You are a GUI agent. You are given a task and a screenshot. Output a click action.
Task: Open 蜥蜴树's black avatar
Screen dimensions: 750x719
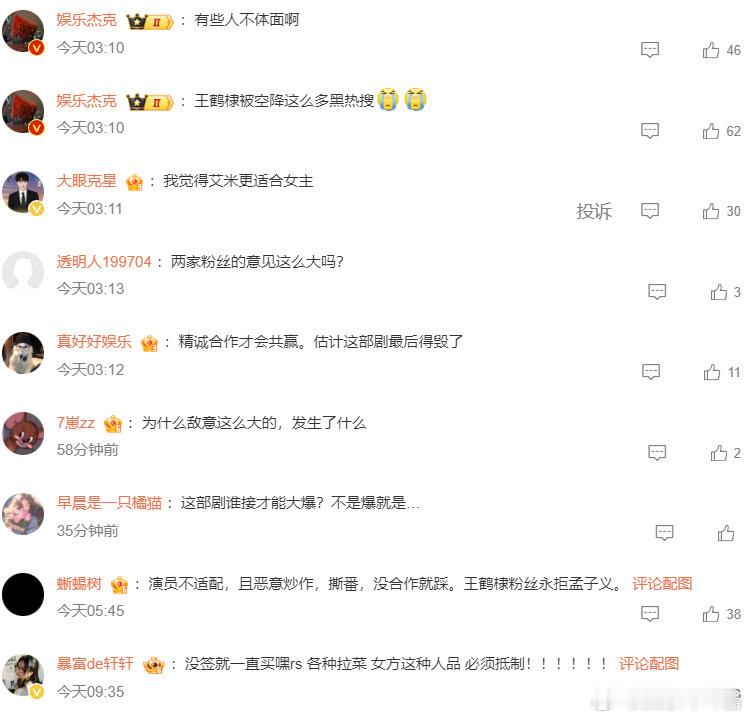coord(22,594)
